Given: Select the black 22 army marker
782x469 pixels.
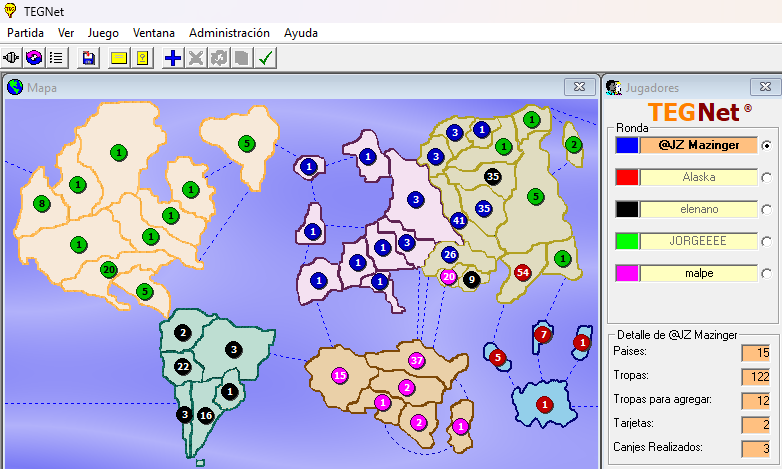Looking at the screenshot, I should [x=183, y=367].
